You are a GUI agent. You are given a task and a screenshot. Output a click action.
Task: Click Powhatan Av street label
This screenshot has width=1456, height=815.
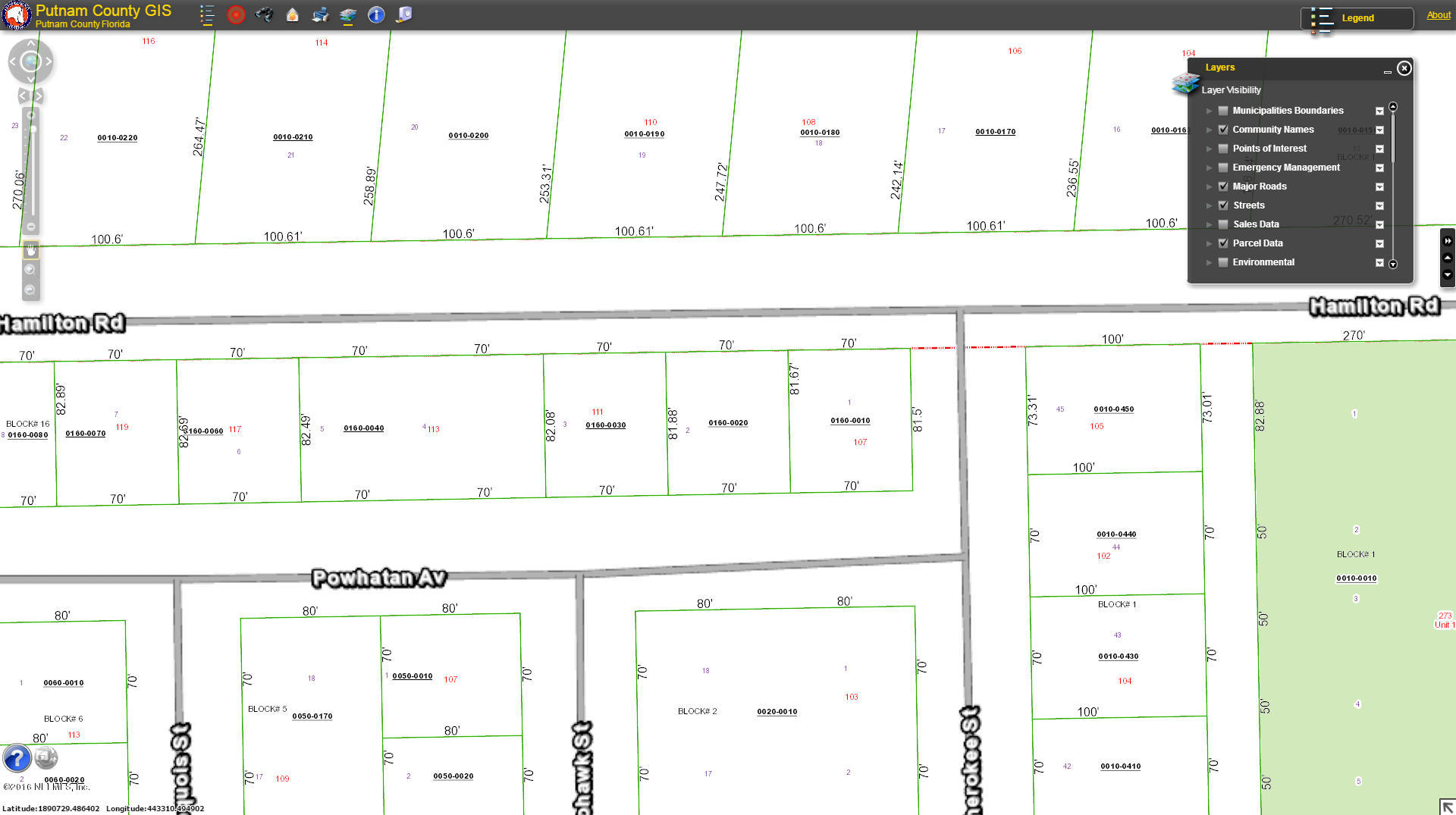click(x=380, y=578)
